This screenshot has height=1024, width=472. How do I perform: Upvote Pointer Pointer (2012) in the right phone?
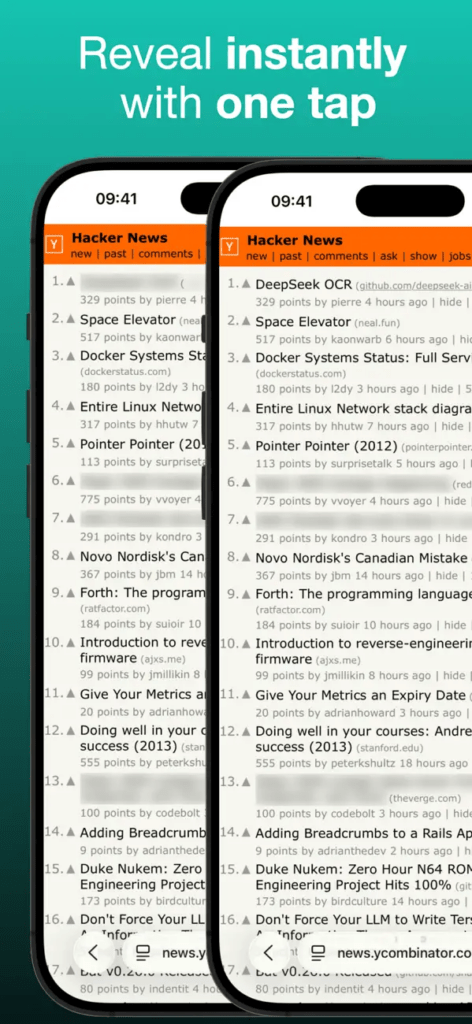246,445
